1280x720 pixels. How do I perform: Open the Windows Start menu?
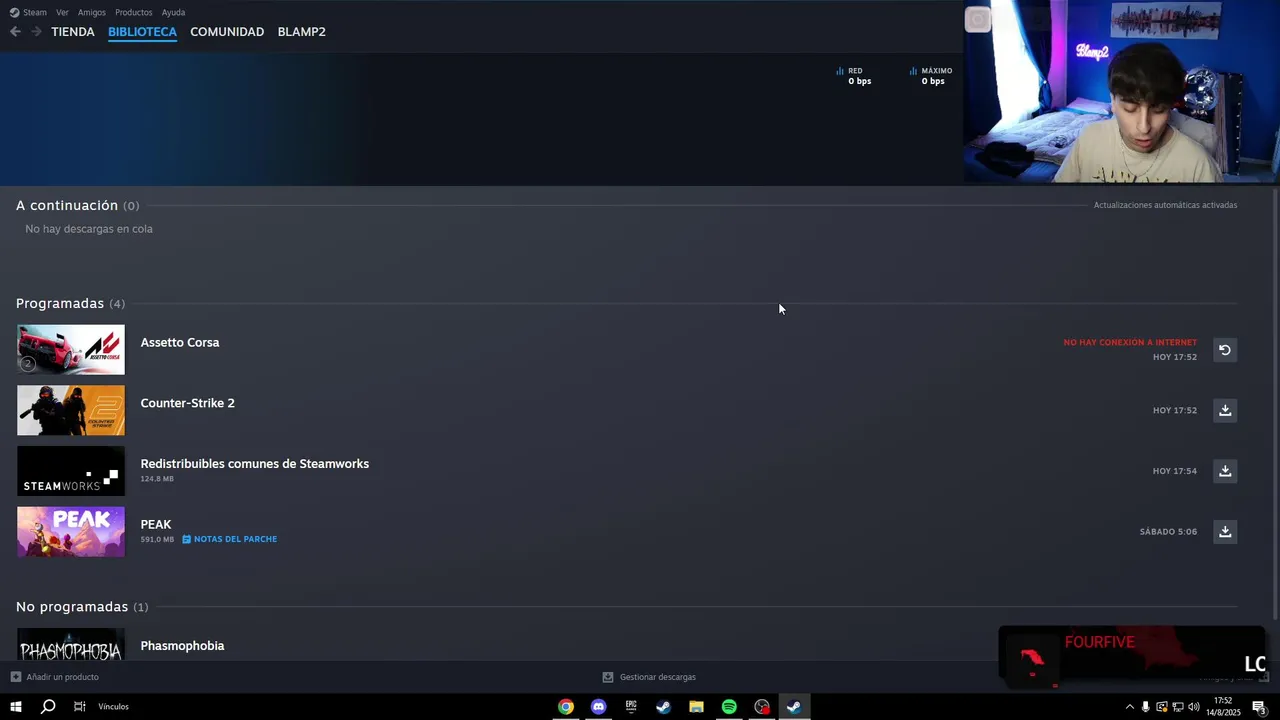[x=16, y=707]
